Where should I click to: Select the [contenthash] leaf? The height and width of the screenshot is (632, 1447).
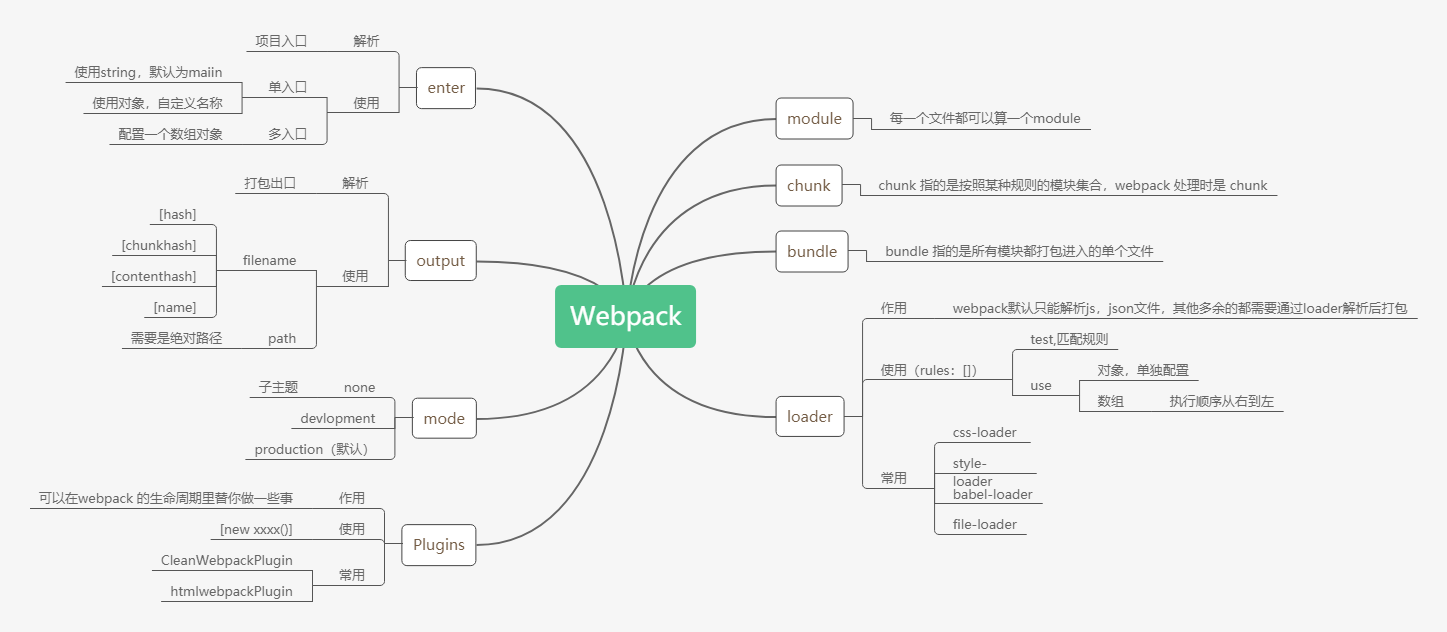[x=154, y=276]
